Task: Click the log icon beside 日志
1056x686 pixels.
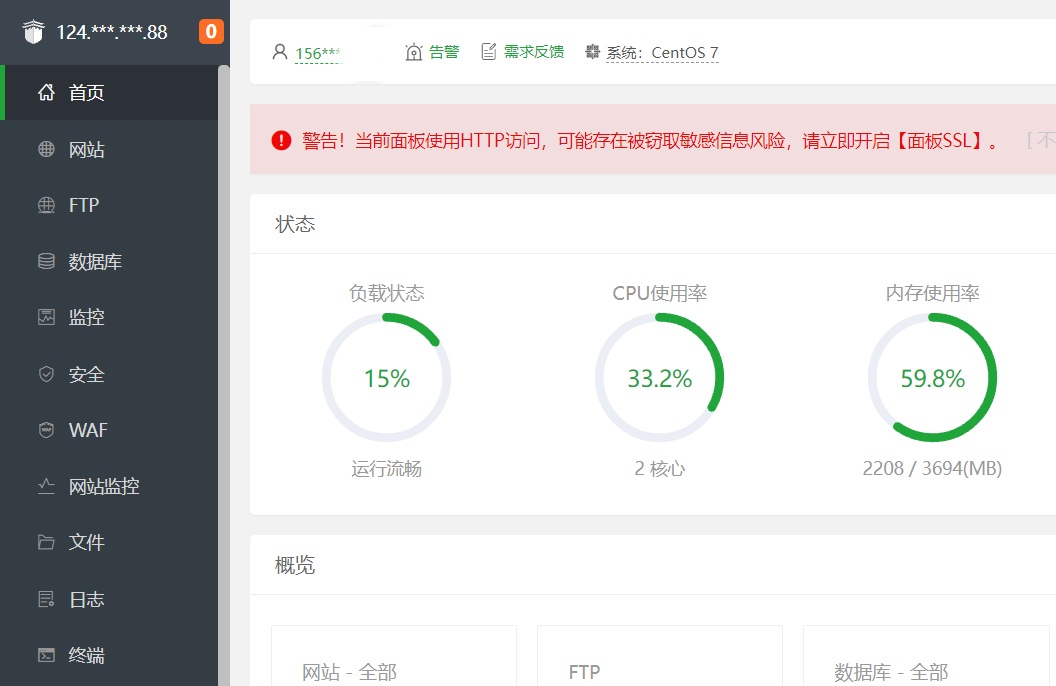Action: point(46,599)
